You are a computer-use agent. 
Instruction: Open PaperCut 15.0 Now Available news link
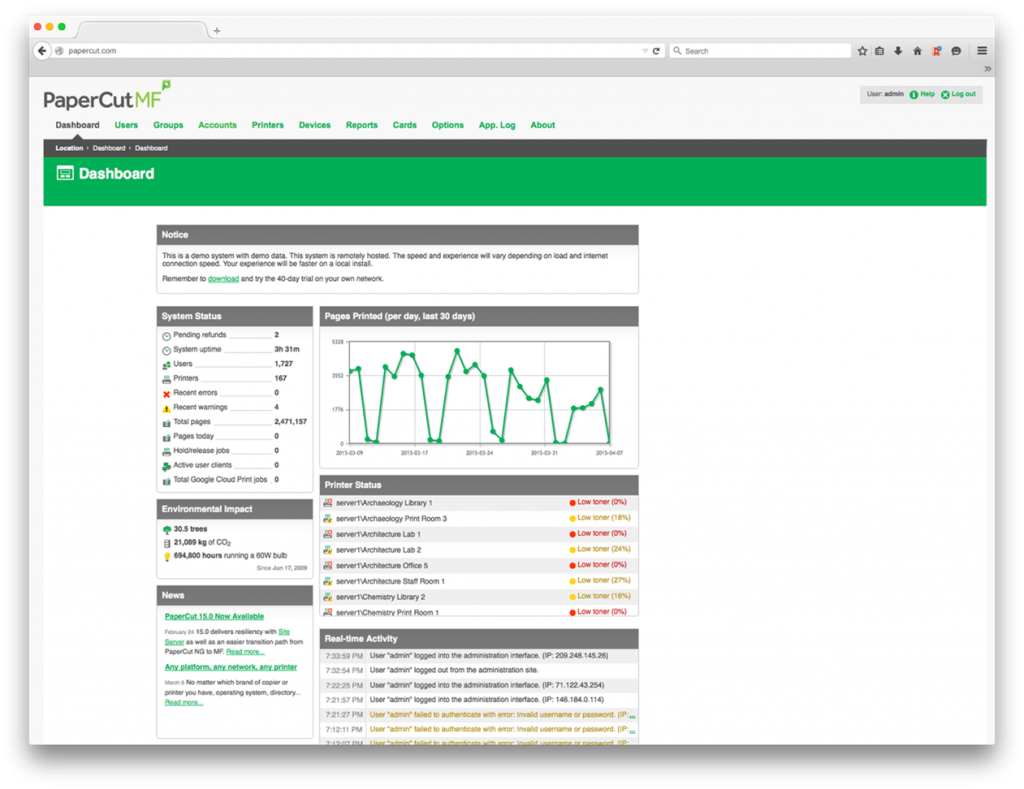[214, 616]
